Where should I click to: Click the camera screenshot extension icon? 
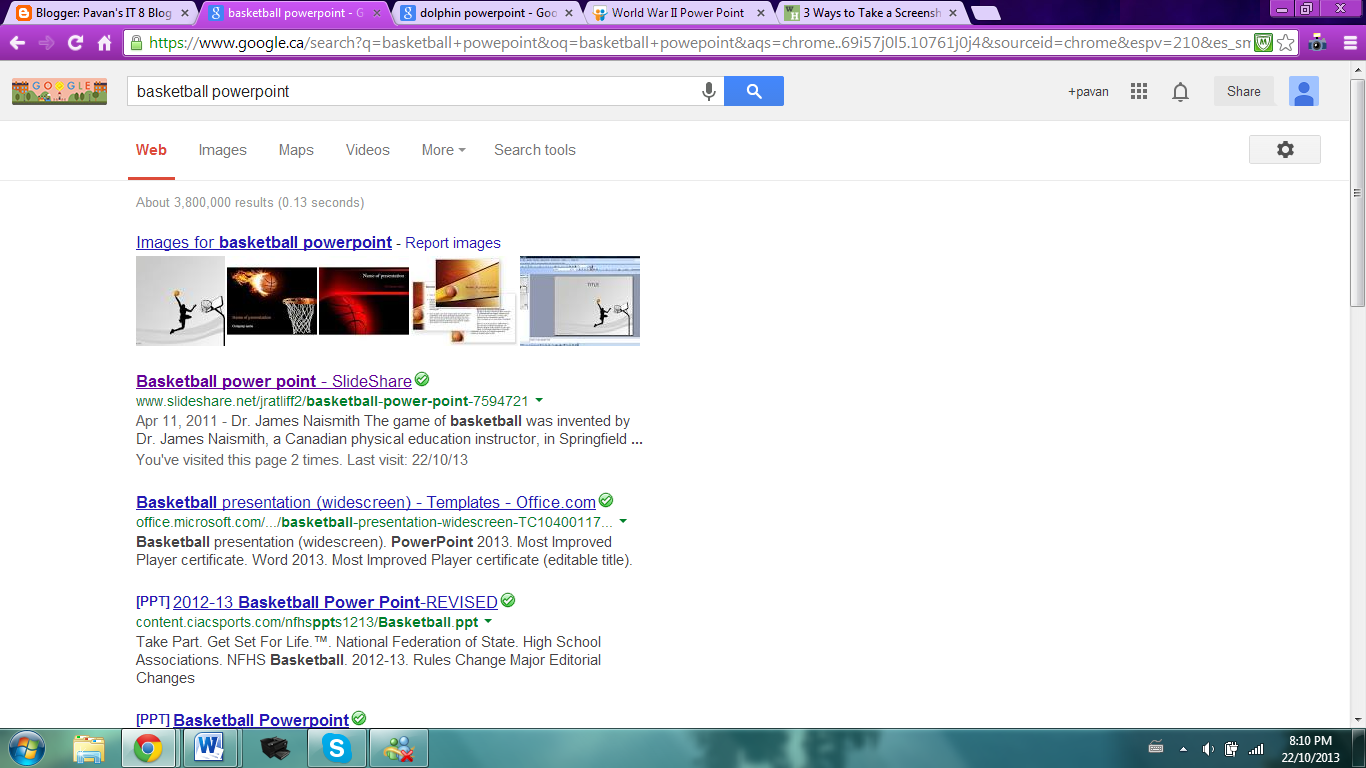coord(1318,43)
